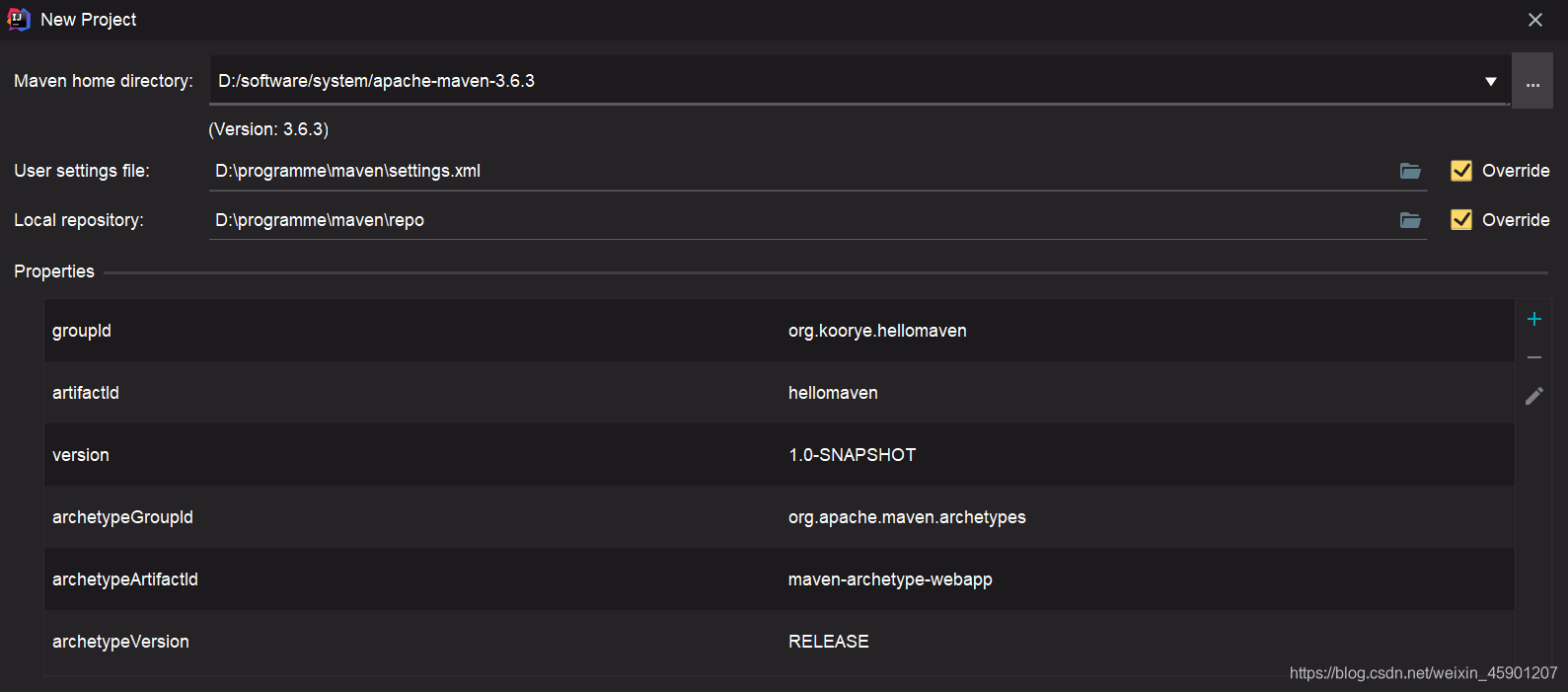Screen dimensions: 1568x692
Task: Add a new property with plus icon
Action: 1534,319
